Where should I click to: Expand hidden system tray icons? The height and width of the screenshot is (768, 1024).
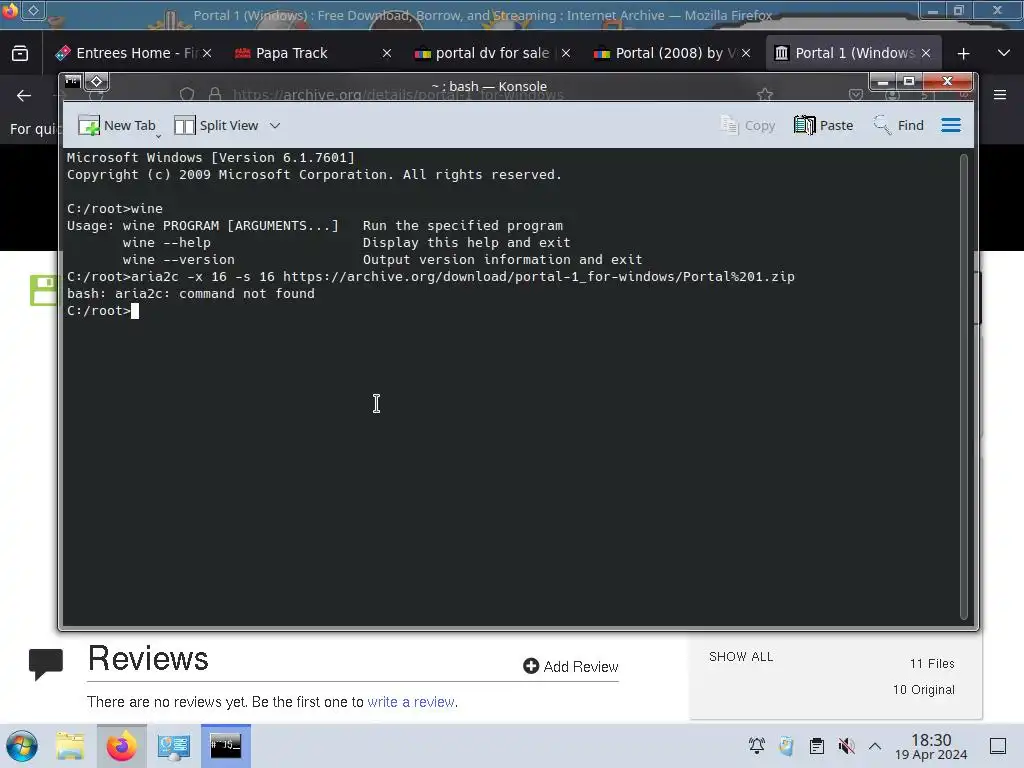coord(875,746)
